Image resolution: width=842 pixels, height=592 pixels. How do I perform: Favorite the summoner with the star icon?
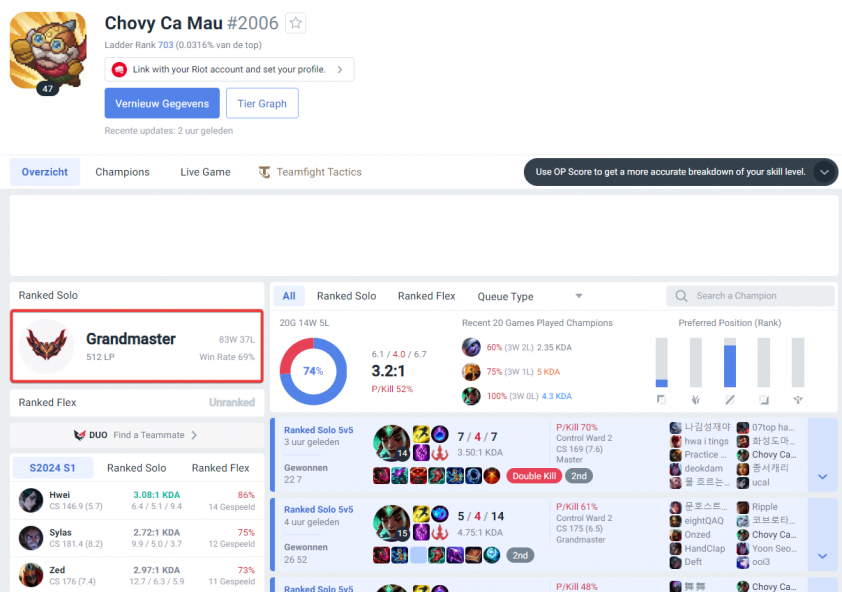tap(295, 23)
